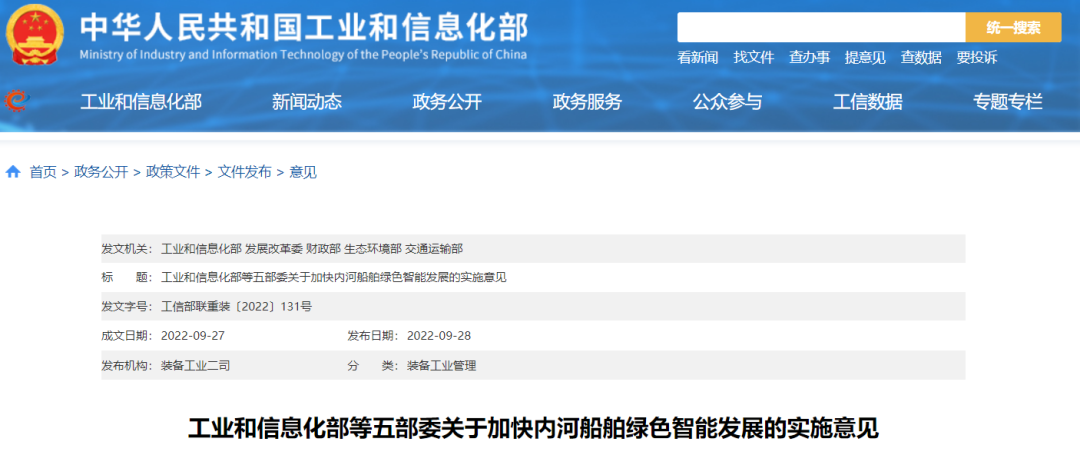Select 专题专栏 navigation item
Screen dimensions: 1080x475
(1008, 102)
